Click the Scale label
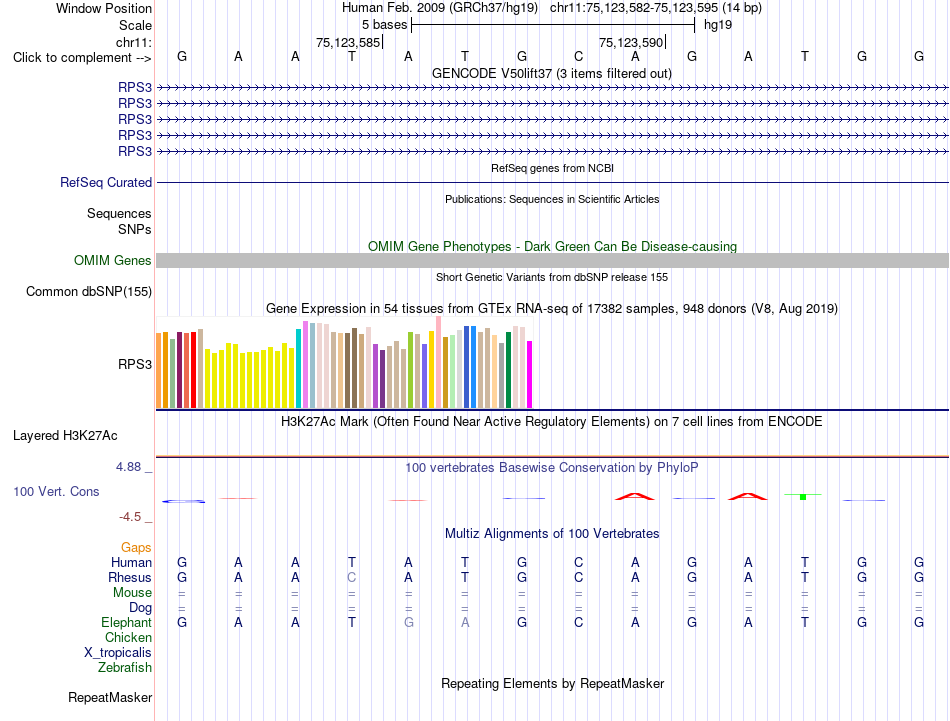This screenshot has height=721, width=950. (135, 25)
